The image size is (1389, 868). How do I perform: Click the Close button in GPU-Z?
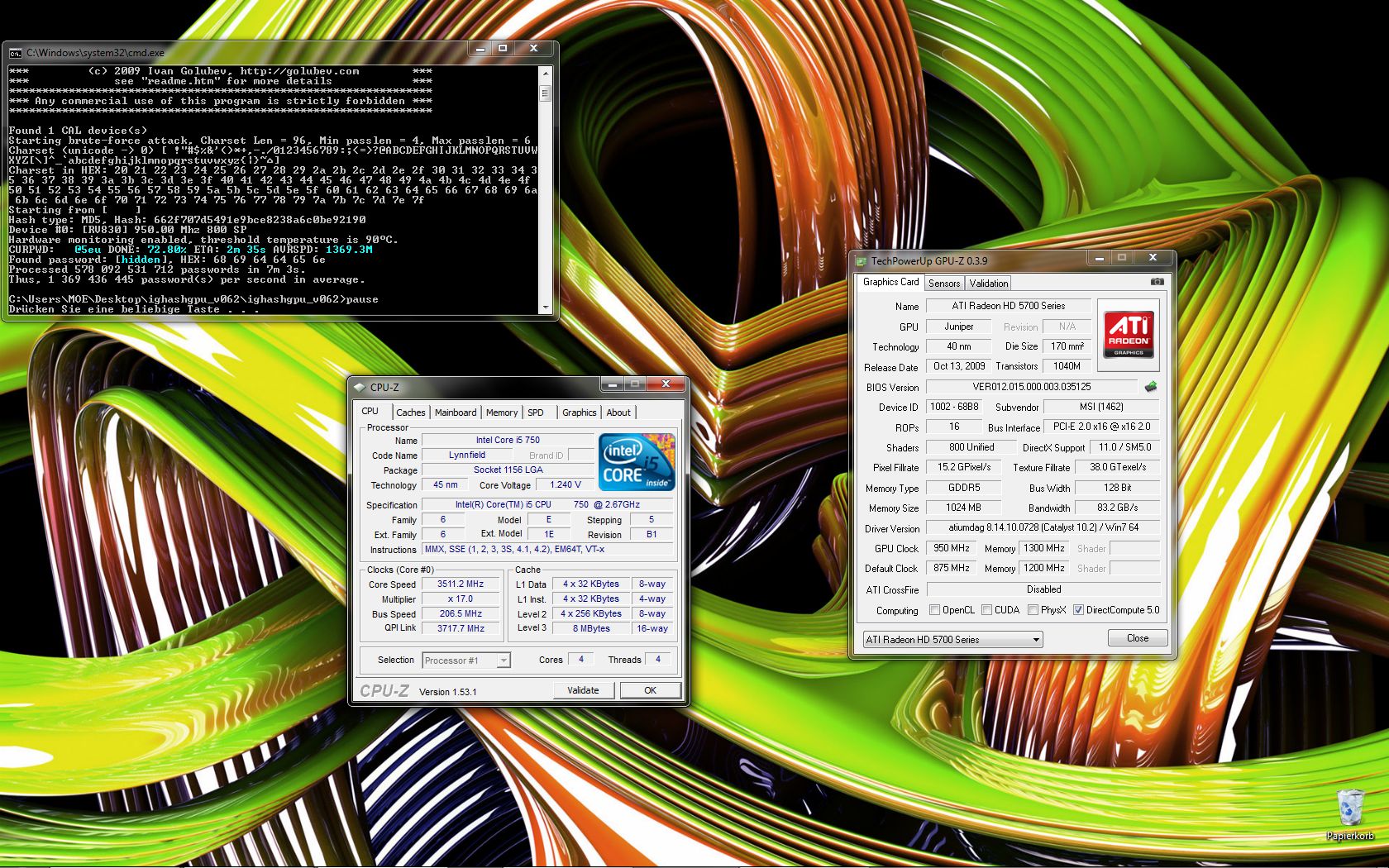[x=1138, y=638]
